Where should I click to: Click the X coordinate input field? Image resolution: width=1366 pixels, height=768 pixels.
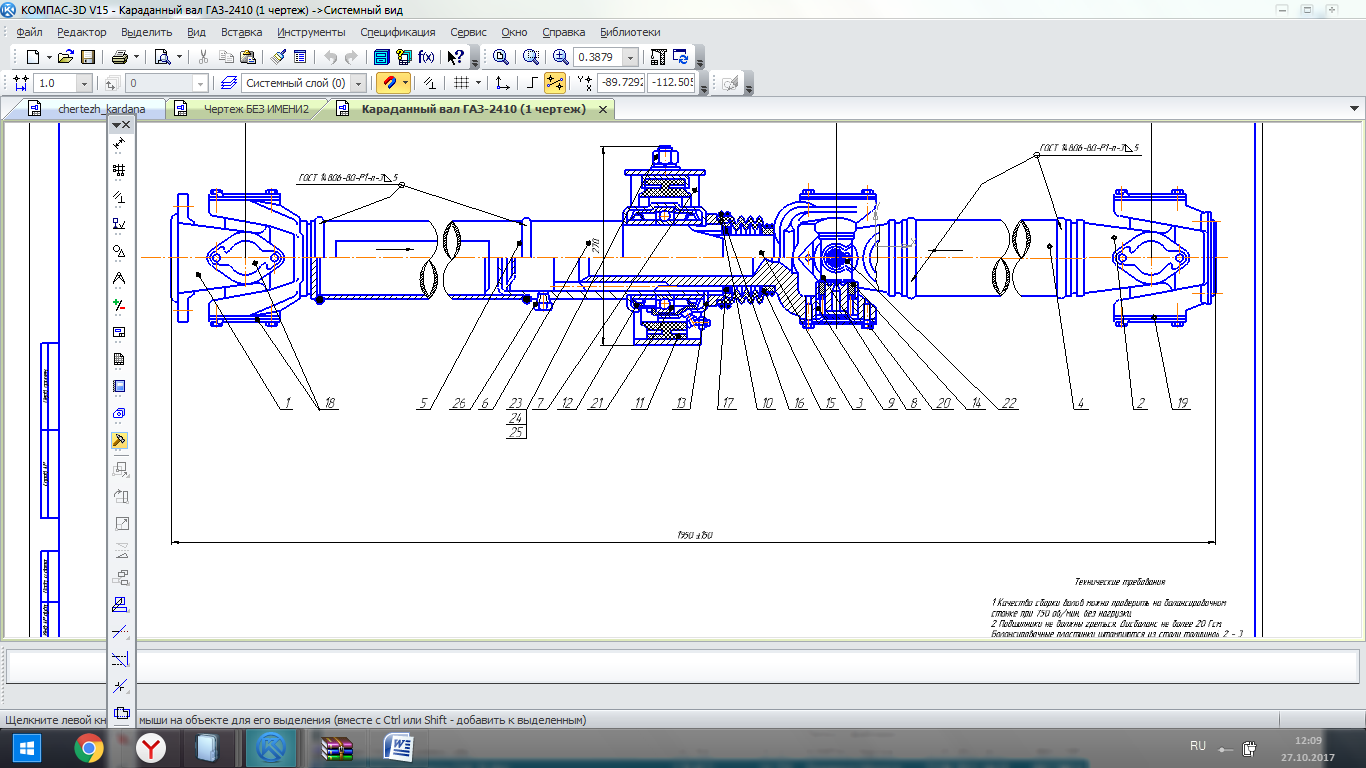(621, 83)
